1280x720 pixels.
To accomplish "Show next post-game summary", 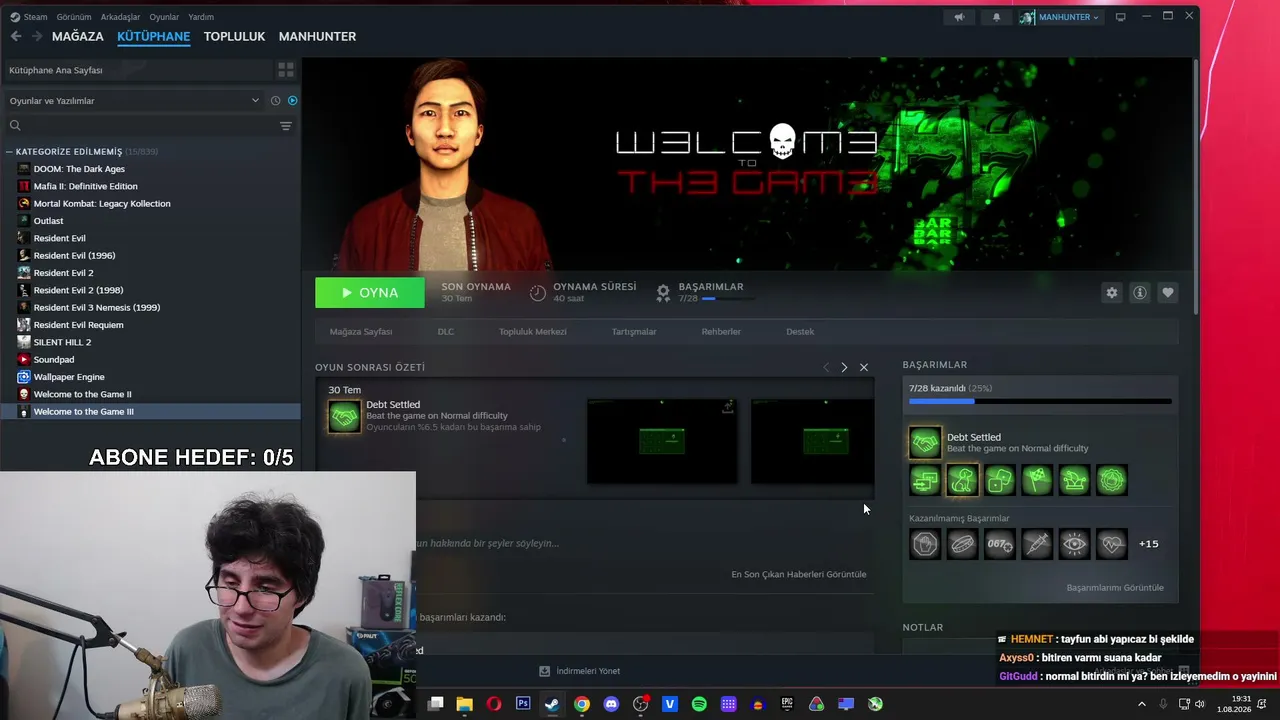I will coord(844,368).
